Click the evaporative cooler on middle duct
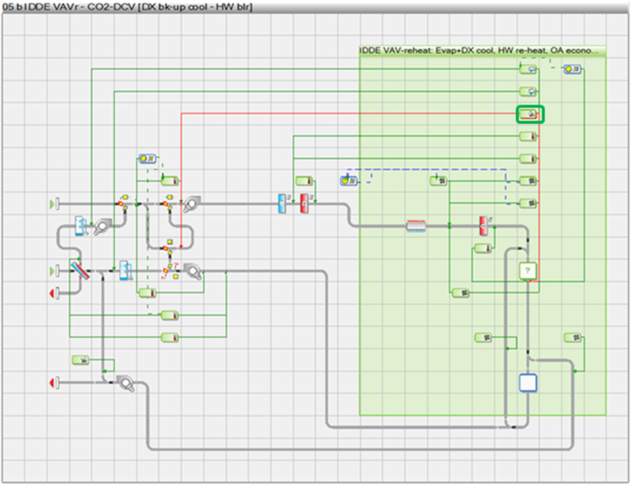The image size is (631, 485). pos(126,270)
